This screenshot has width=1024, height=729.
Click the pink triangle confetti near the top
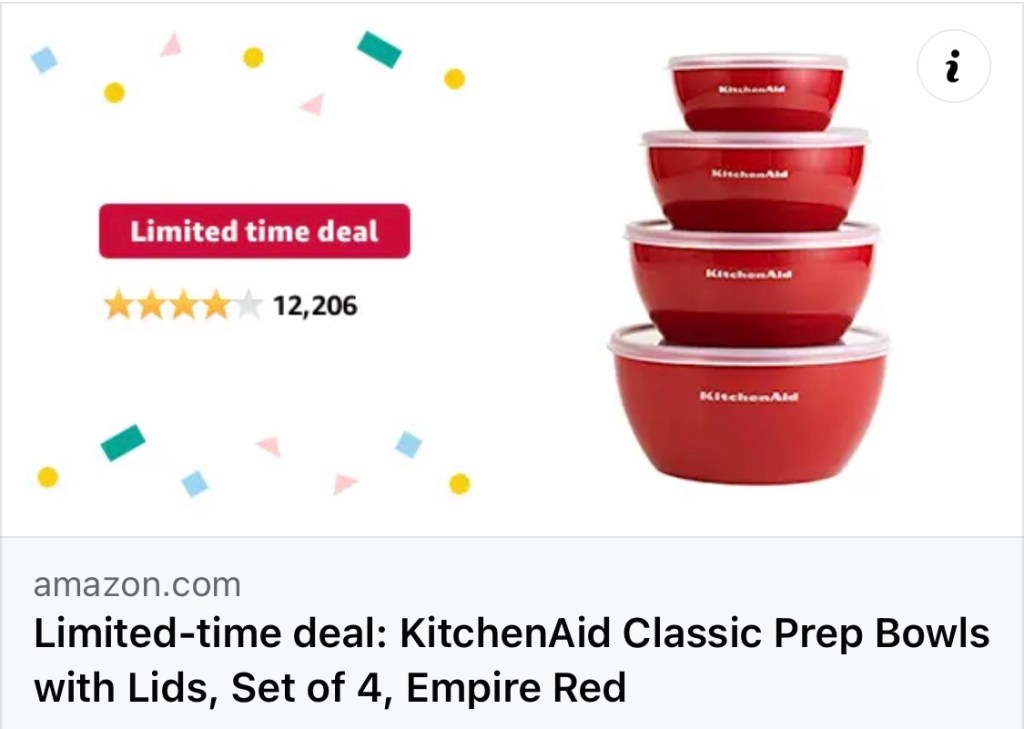(x=172, y=45)
